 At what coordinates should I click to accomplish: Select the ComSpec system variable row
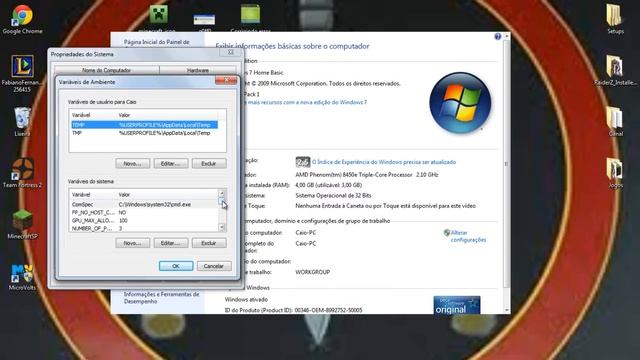click(x=144, y=204)
